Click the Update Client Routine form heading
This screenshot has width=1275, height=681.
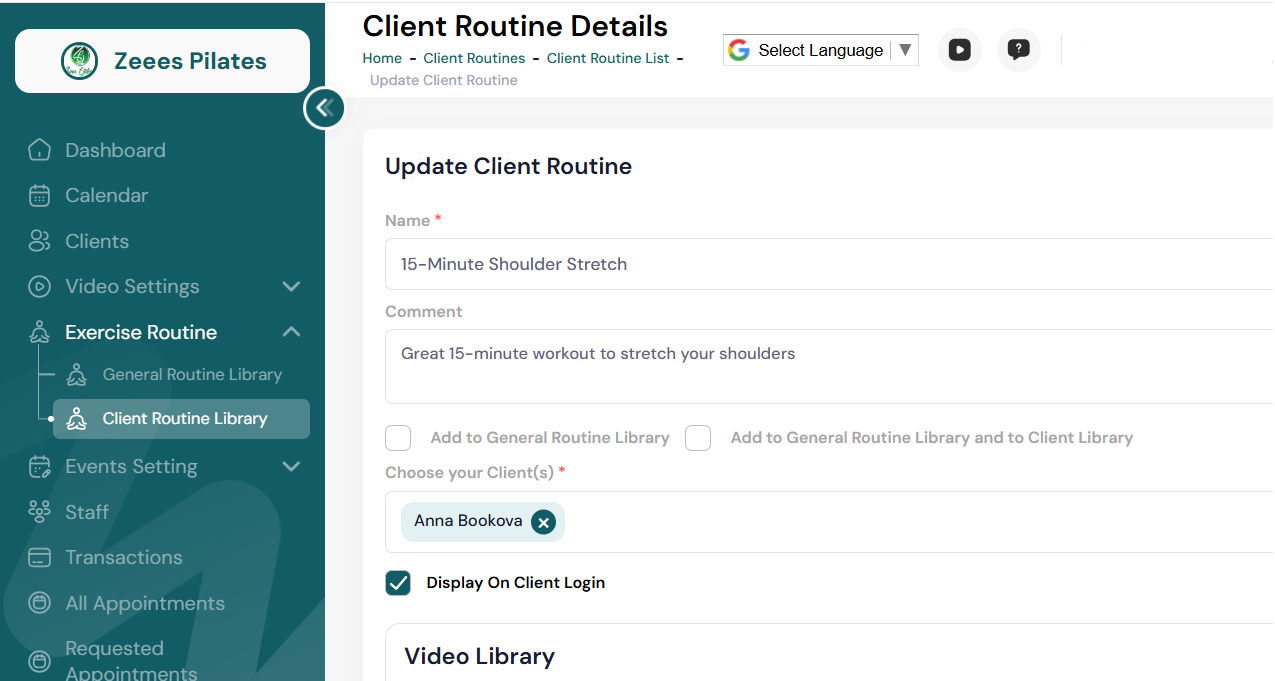coord(508,166)
